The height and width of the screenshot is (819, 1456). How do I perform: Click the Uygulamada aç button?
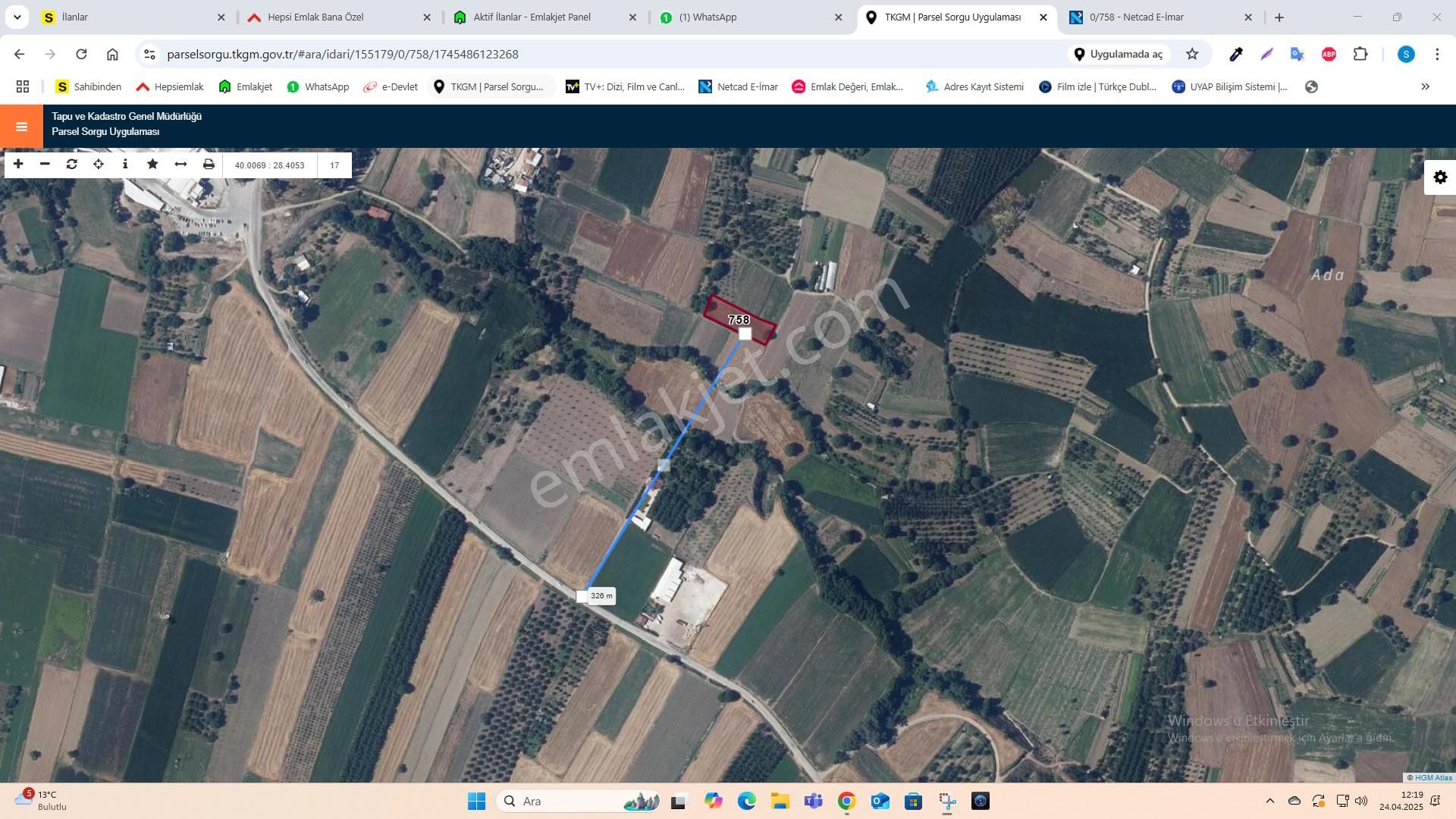[x=1118, y=54]
